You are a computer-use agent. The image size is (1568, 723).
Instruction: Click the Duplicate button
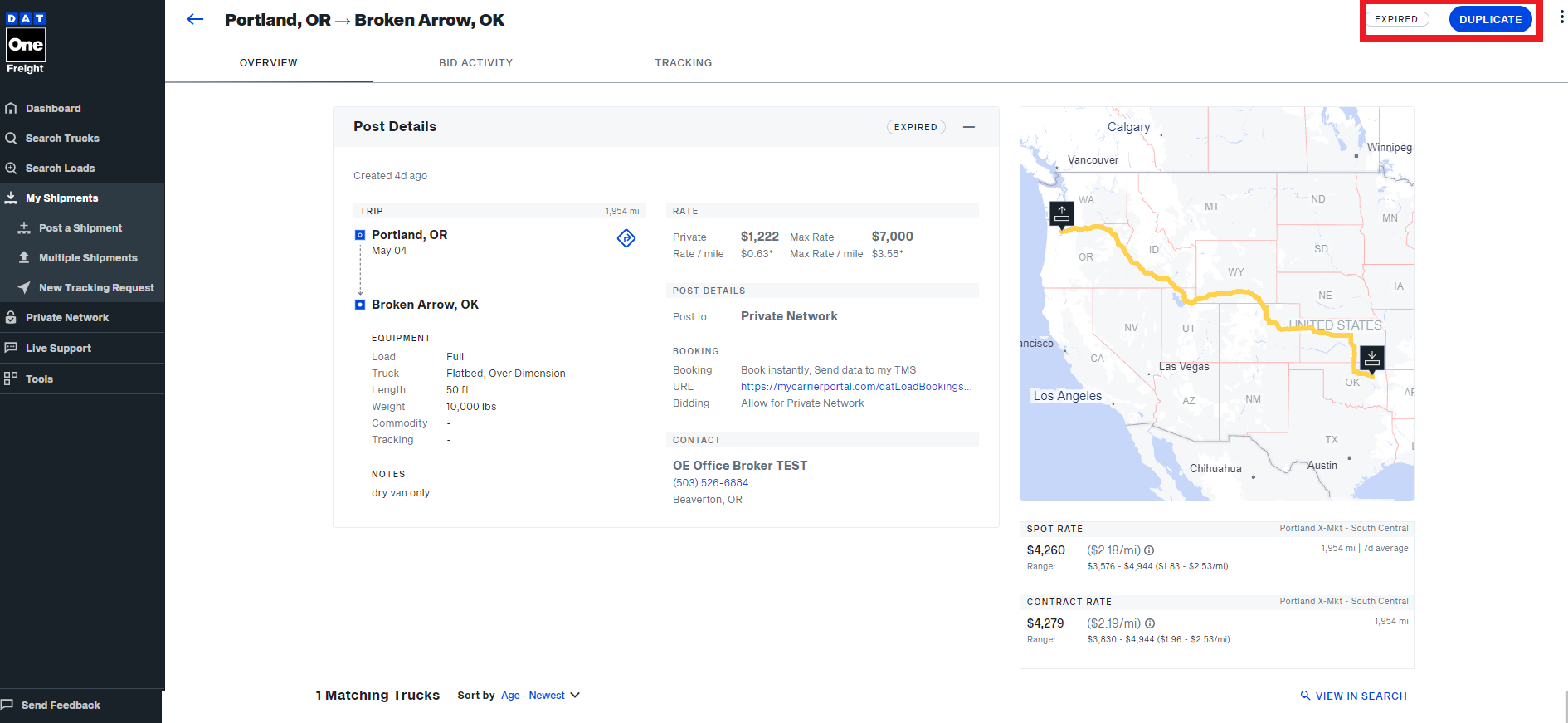pyautogui.click(x=1490, y=19)
